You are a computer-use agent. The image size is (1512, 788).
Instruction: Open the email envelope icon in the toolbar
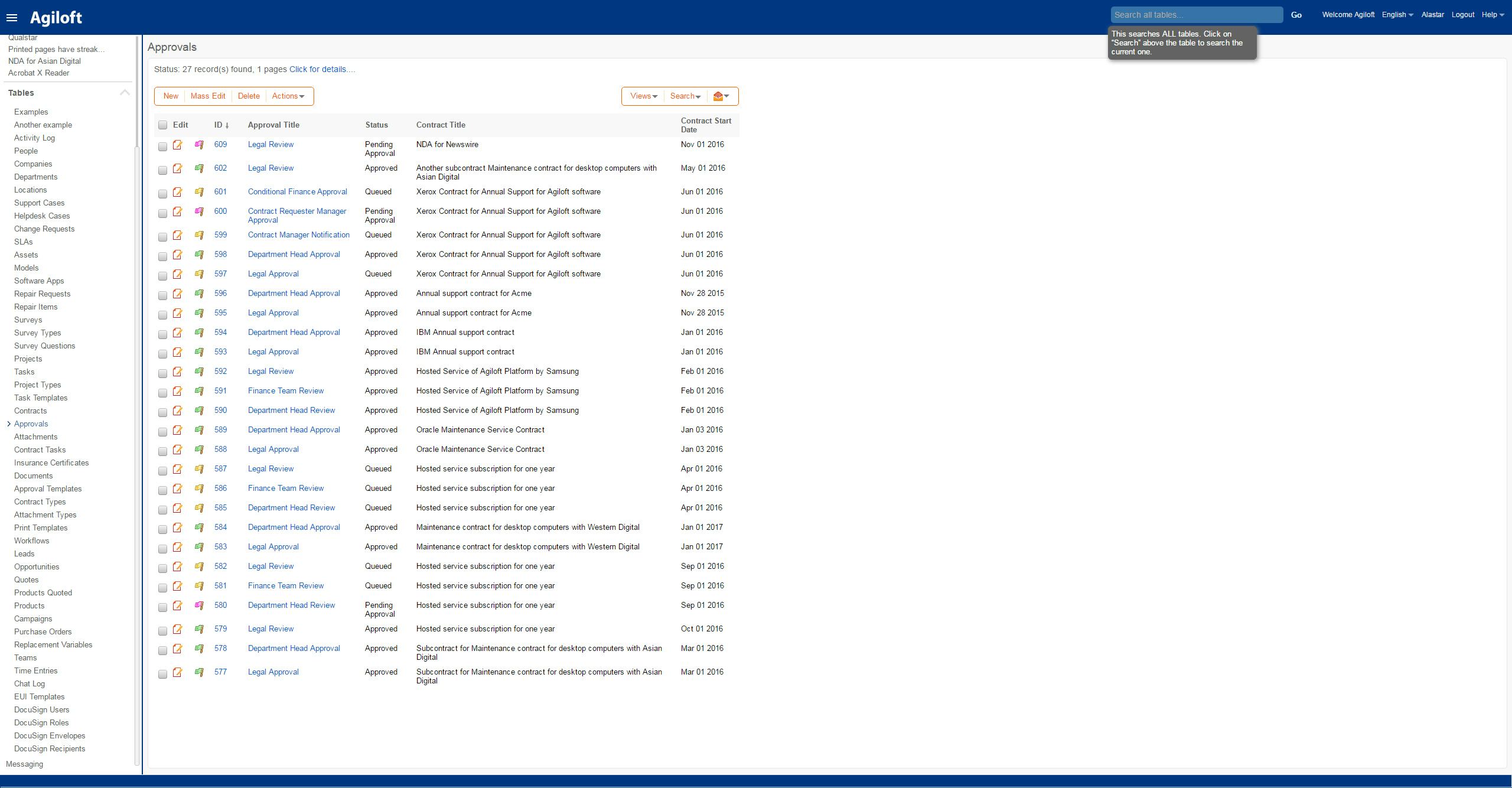pyautogui.click(x=717, y=96)
